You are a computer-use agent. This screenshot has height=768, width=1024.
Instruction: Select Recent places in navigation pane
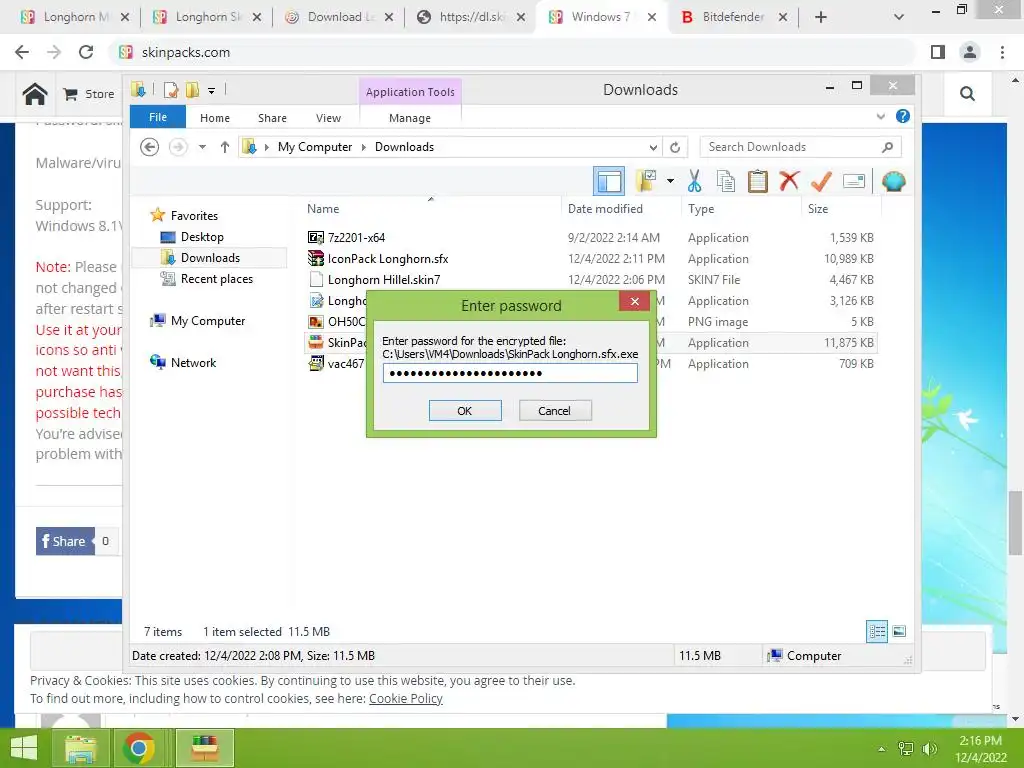(216, 279)
